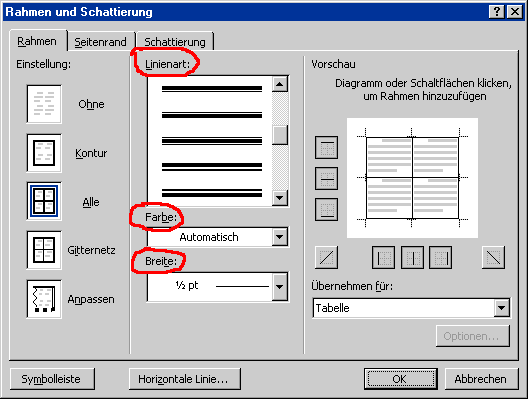
Task: Click the Linienart scrollbar thumb
Action: [280, 135]
